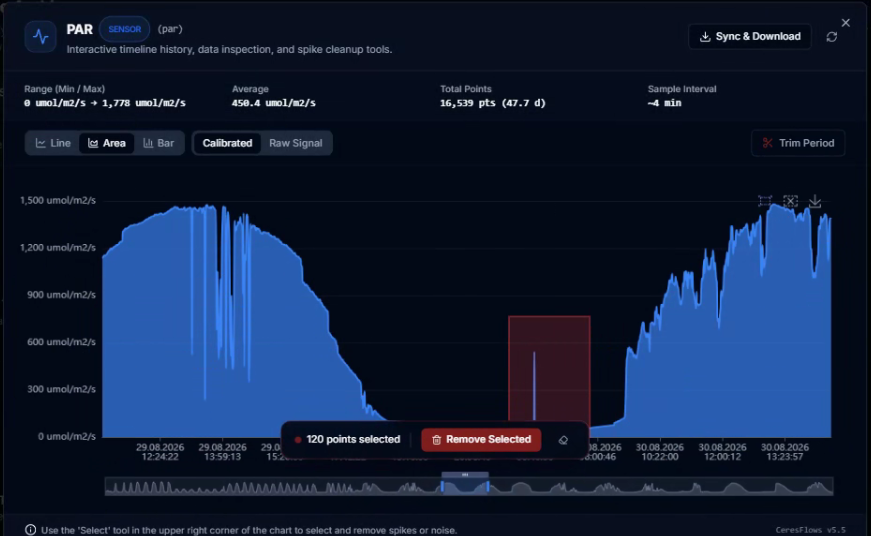Select the Raw Signal data mode
The height and width of the screenshot is (536, 871).
tap(296, 143)
